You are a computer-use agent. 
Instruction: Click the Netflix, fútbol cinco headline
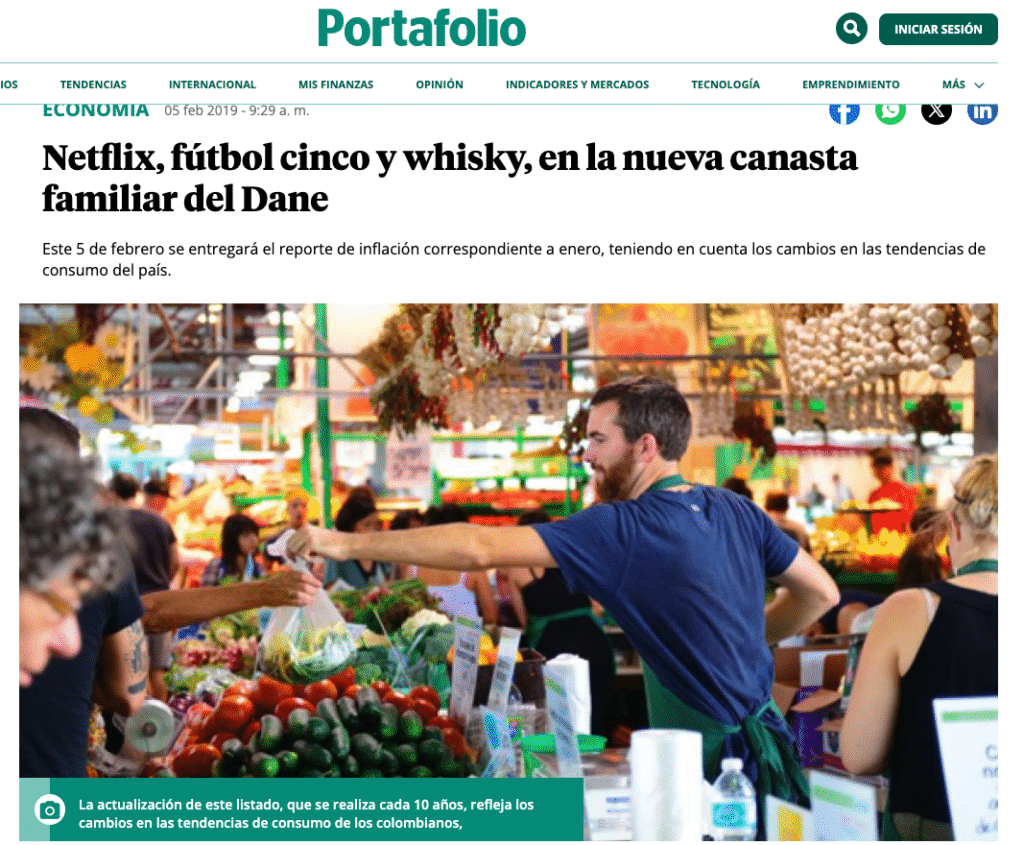pyautogui.click(x=449, y=178)
